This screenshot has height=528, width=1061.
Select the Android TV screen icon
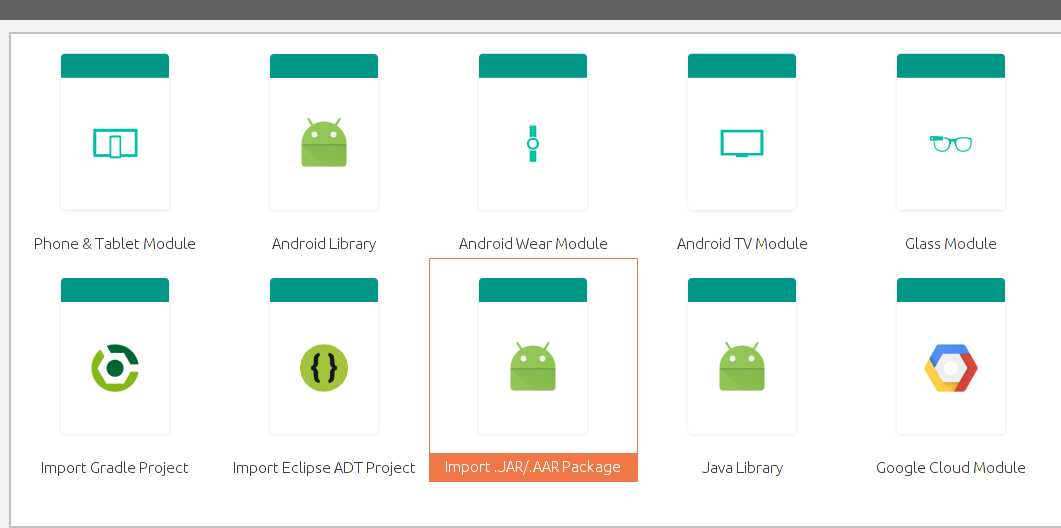point(742,144)
